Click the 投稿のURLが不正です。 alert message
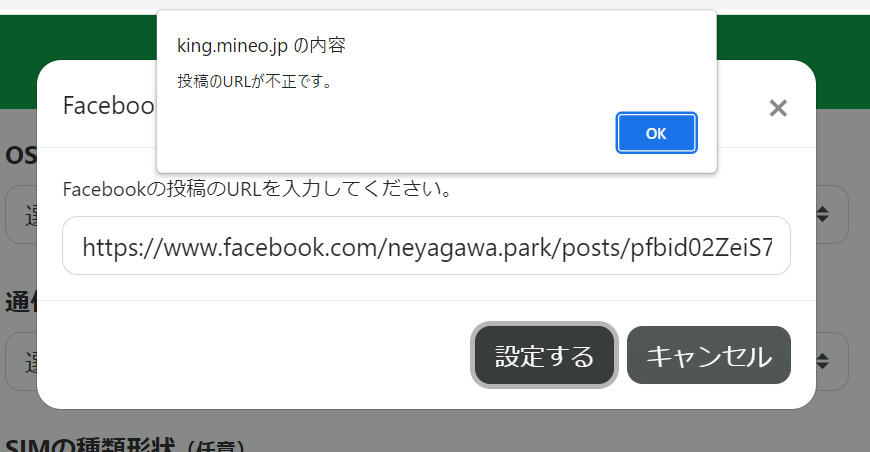Screen dimensions: 870x452 (255, 82)
